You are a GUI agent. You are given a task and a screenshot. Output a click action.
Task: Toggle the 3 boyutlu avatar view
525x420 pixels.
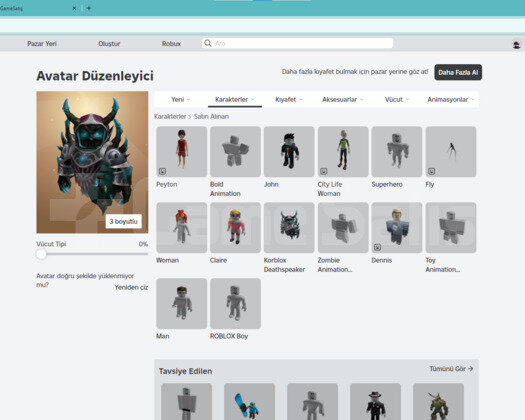(x=124, y=221)
